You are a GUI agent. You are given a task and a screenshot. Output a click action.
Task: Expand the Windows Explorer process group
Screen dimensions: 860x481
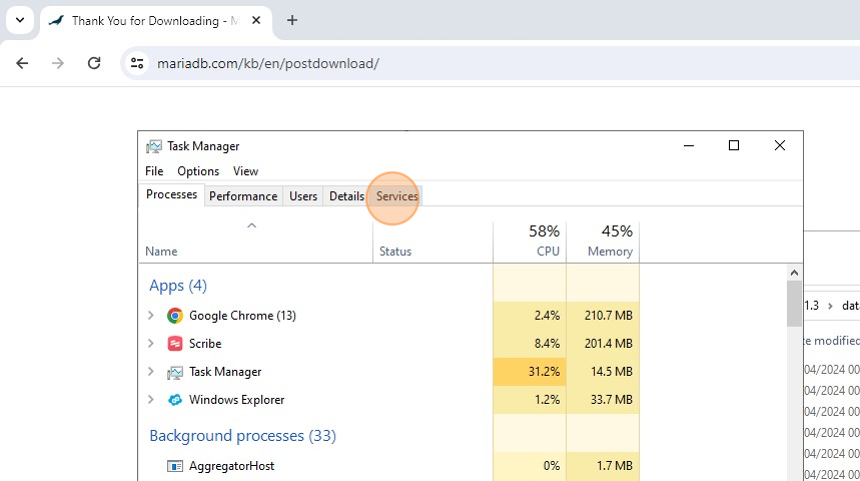pos(151,400)
